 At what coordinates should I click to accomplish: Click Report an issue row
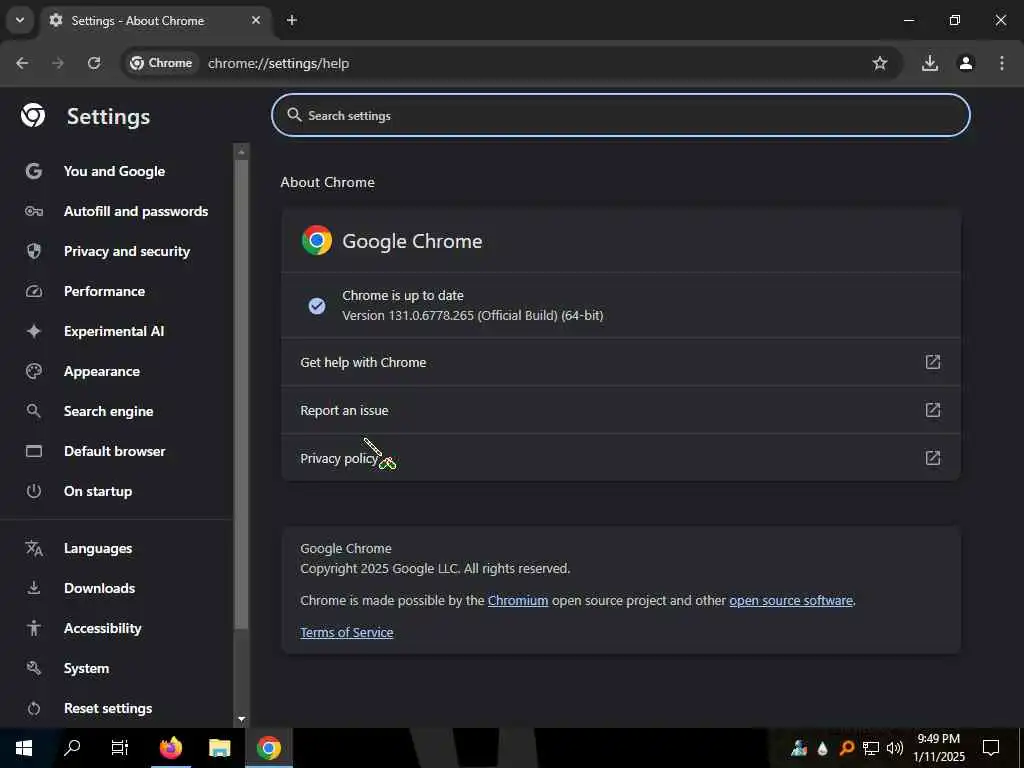coord(620,410)
